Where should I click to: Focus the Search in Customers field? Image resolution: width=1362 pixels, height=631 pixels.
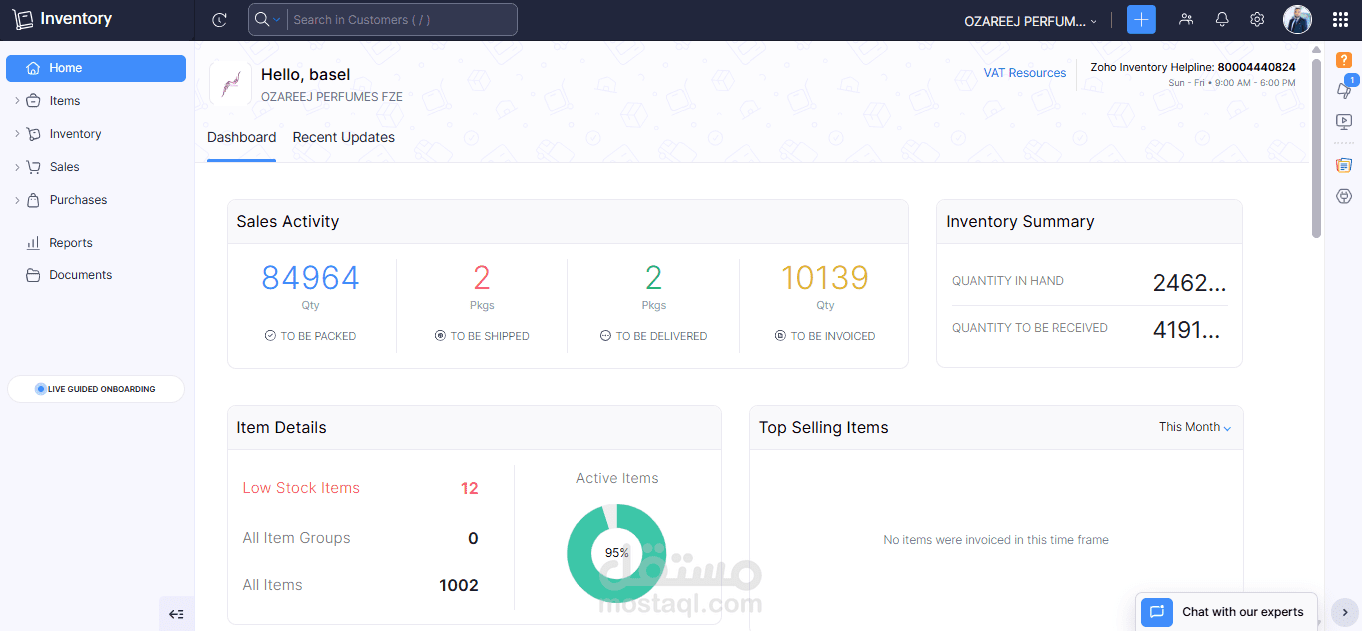(402, 20)
